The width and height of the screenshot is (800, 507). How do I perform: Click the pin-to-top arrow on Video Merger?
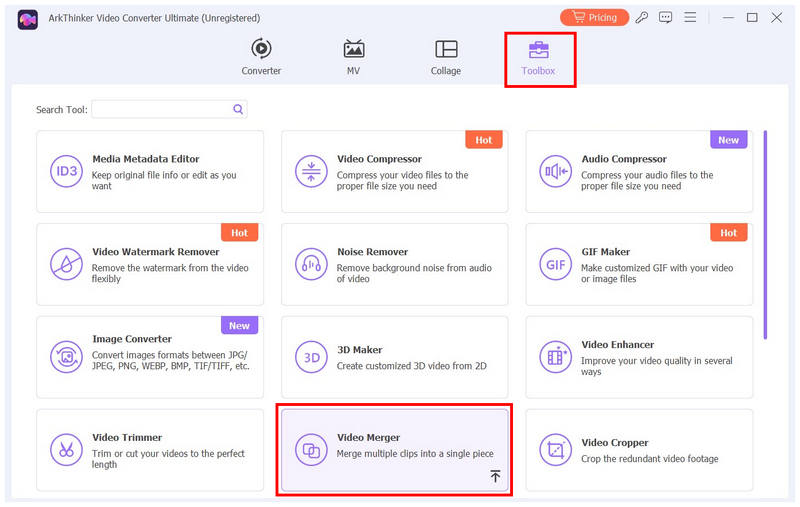(495, 476)
